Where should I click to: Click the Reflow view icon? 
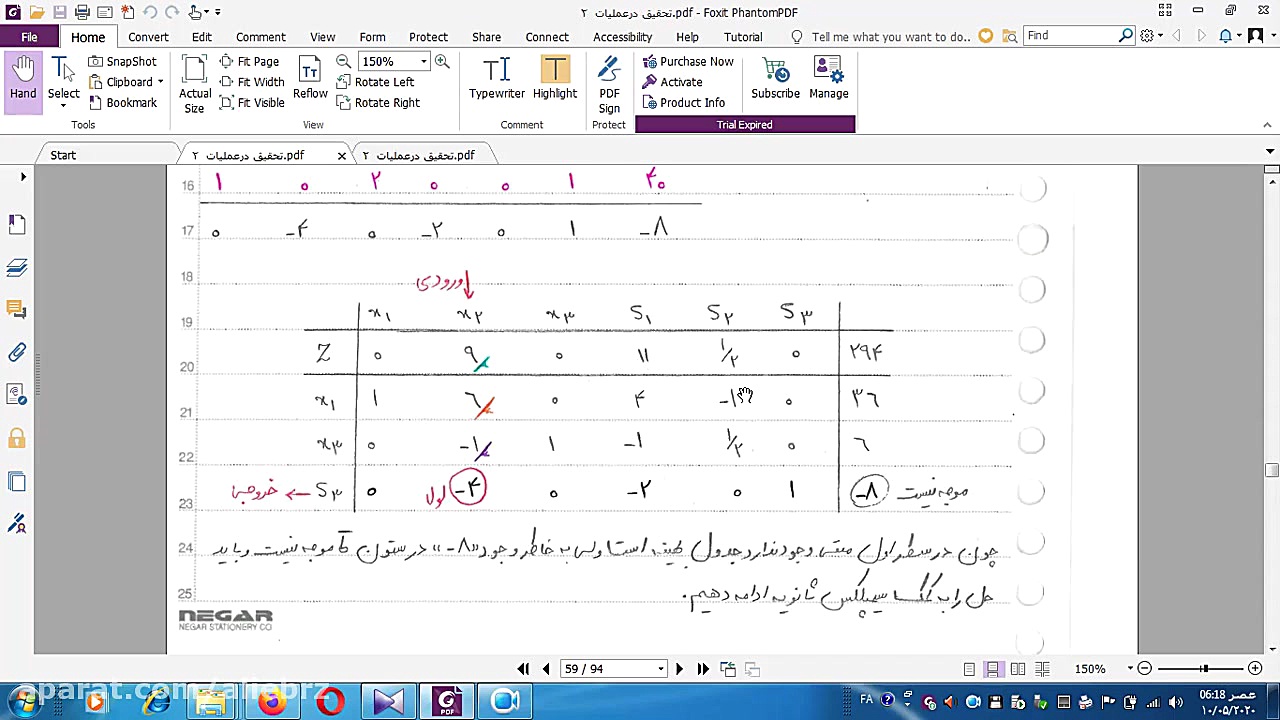pos(310,80)
